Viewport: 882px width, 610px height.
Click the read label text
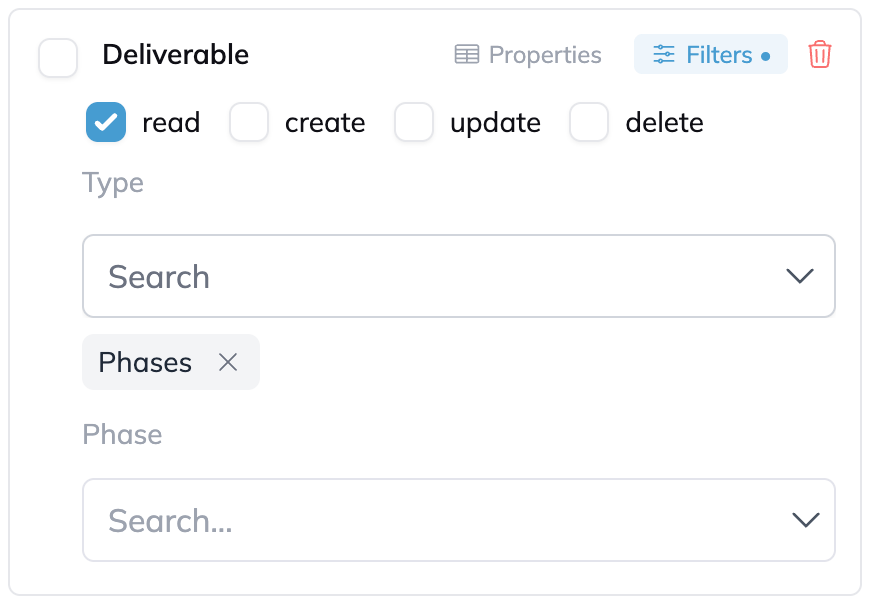coord(171,123)
